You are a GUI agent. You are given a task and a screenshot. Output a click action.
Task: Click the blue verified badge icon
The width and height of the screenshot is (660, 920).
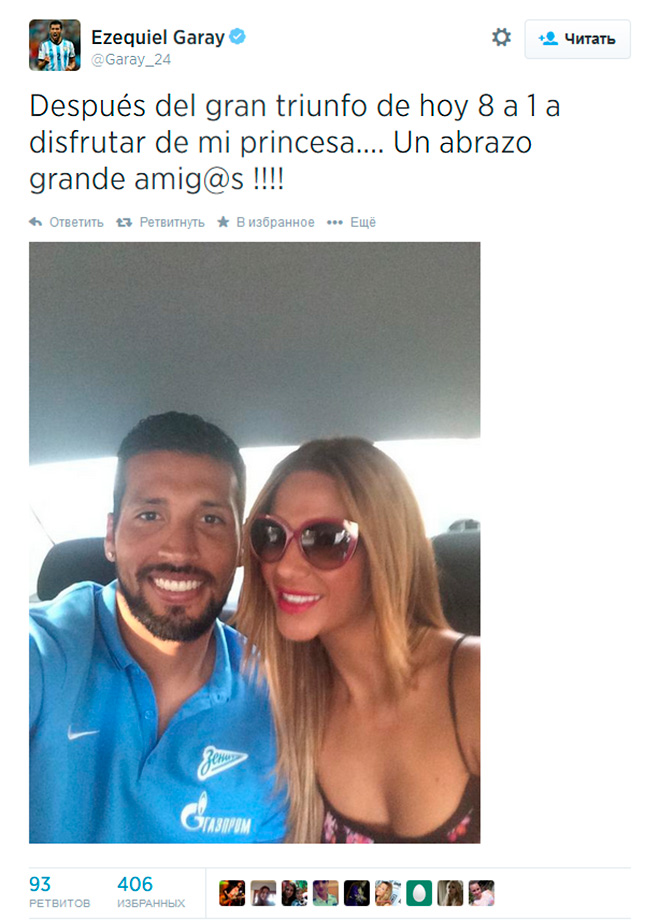pyautogui.click(x=237, y=36)
